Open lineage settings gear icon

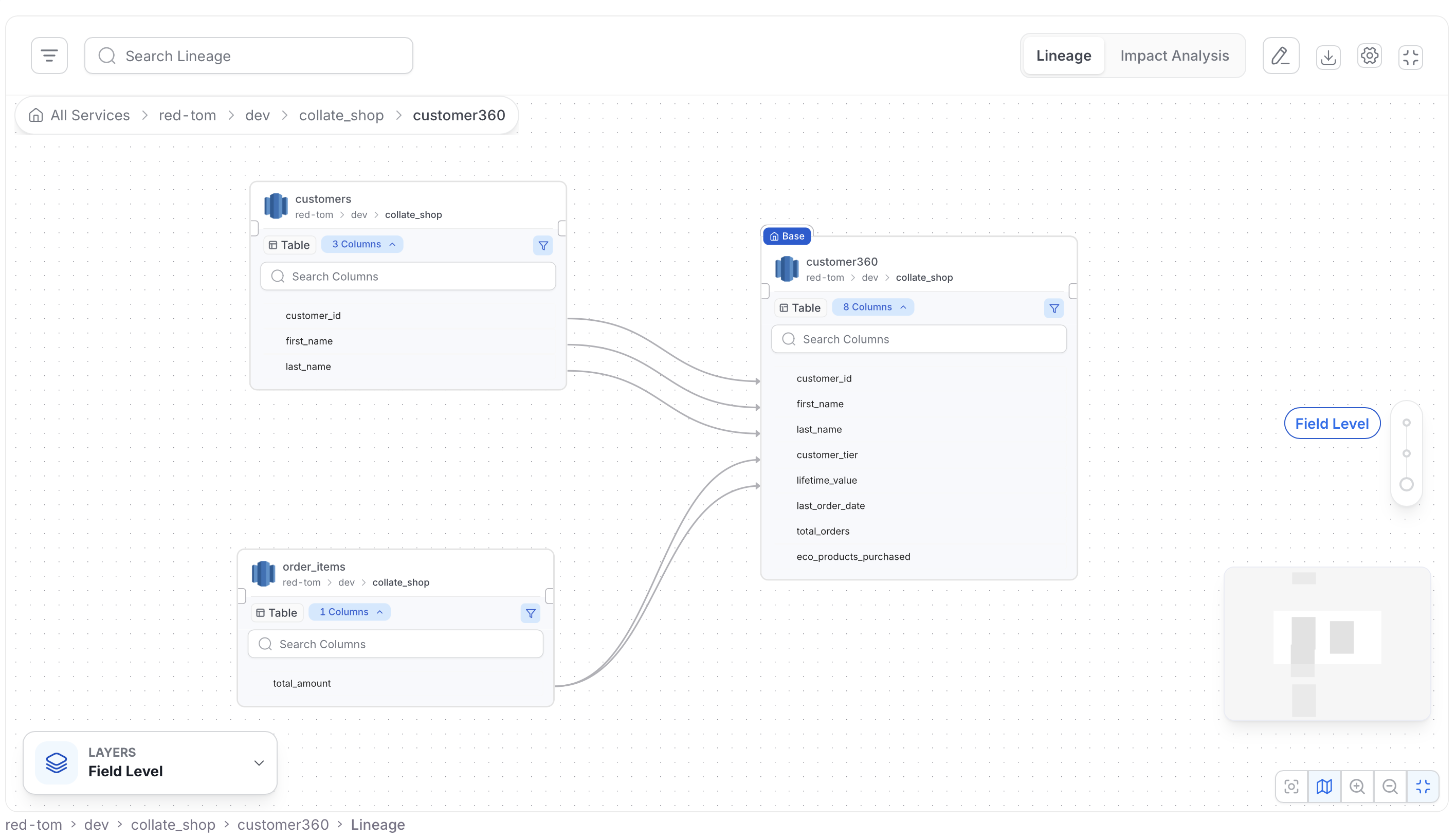point(1370,57)
